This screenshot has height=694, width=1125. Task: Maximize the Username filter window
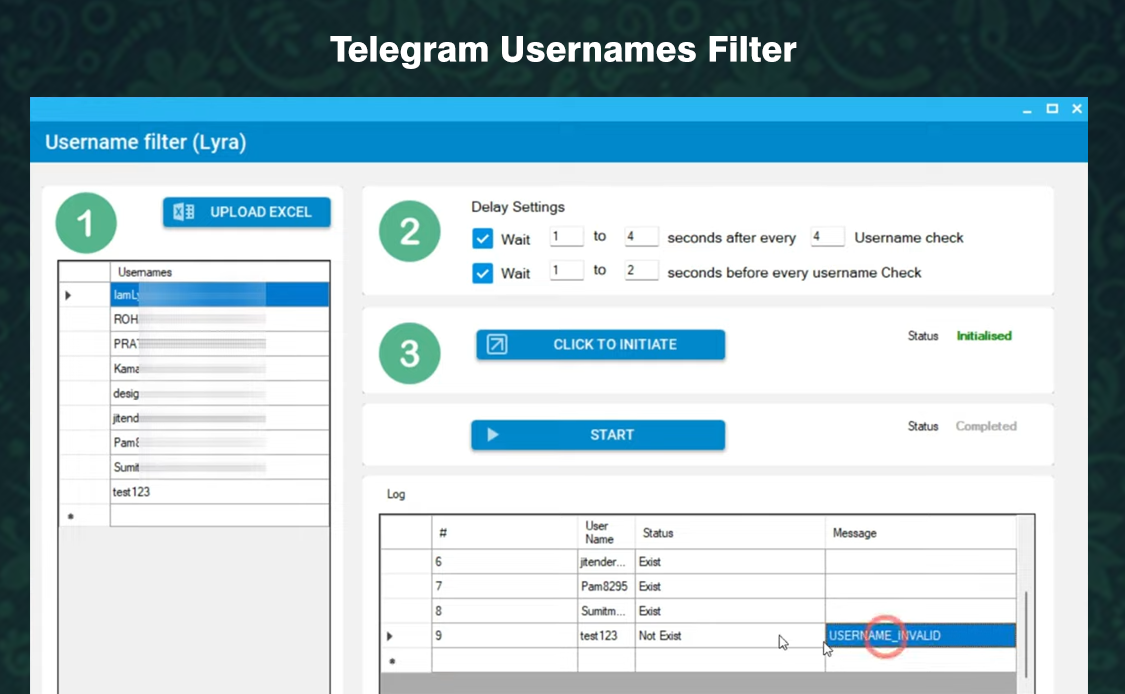(1052, 109)
